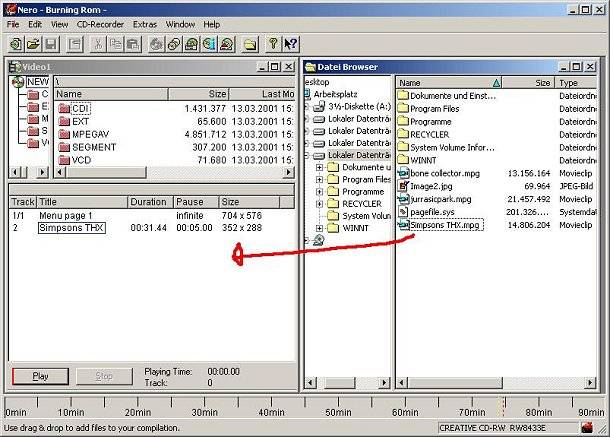The image size is (610, 437).
Task: Click the Cut scissors icon
Action: coord(98,44)
